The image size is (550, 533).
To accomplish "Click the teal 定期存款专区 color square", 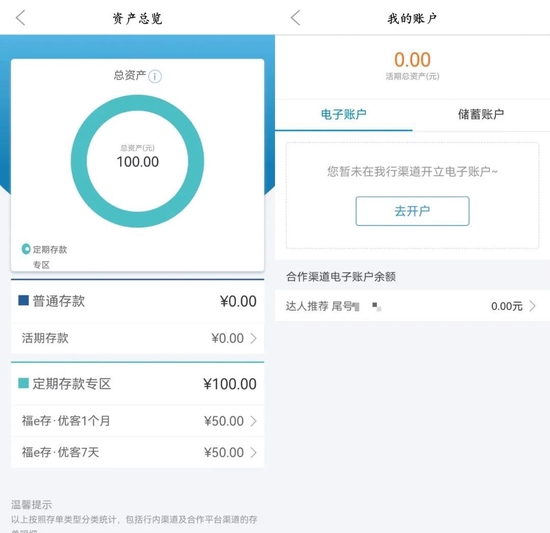I will coord(24,383).
